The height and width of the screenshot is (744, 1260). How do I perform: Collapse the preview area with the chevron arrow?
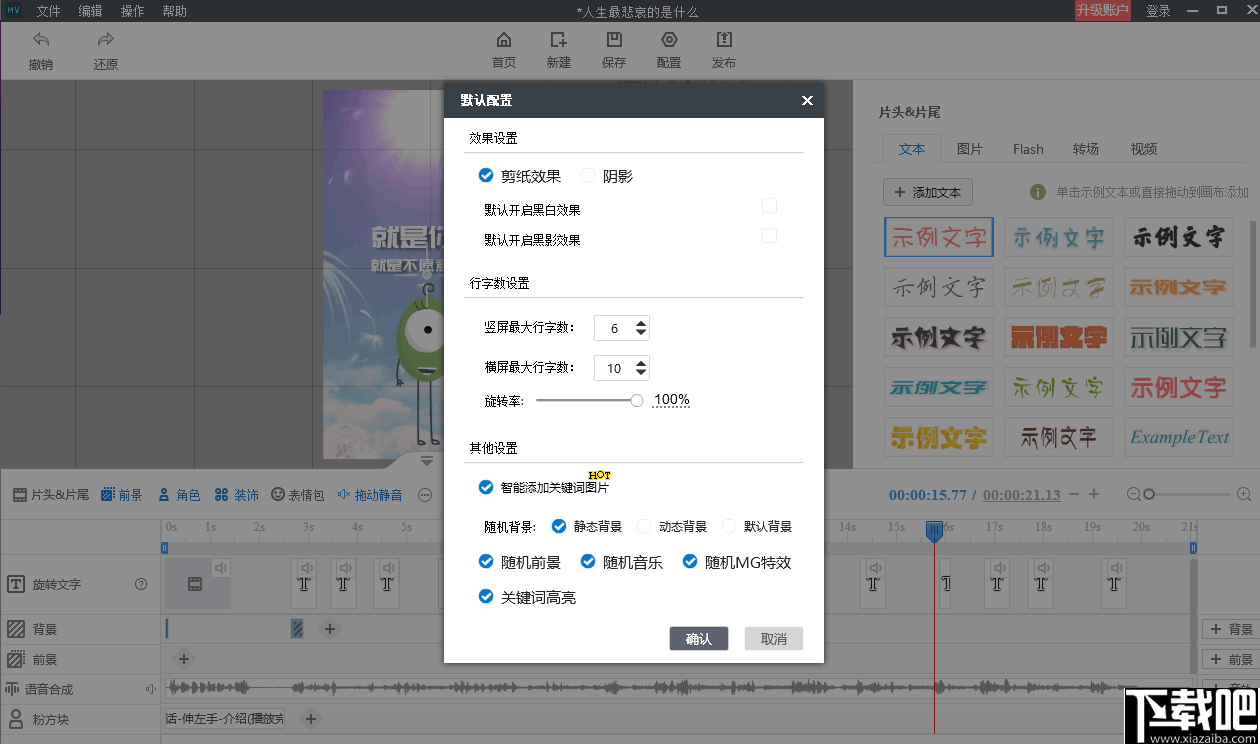tap(426, 461)
